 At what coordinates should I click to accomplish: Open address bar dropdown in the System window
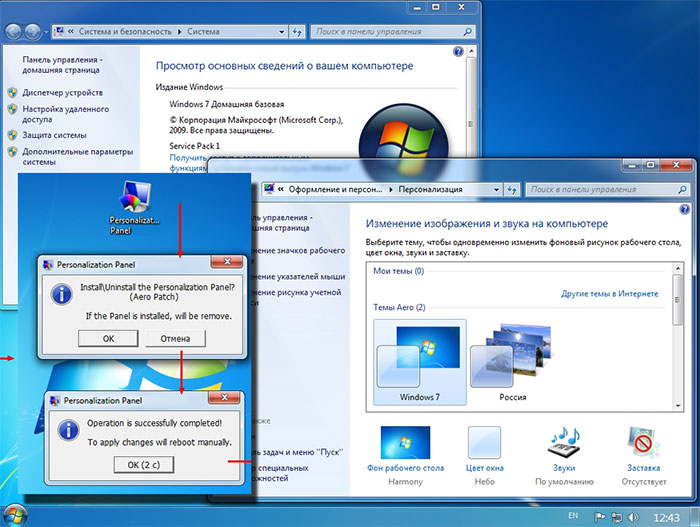[x=281, y=32]
